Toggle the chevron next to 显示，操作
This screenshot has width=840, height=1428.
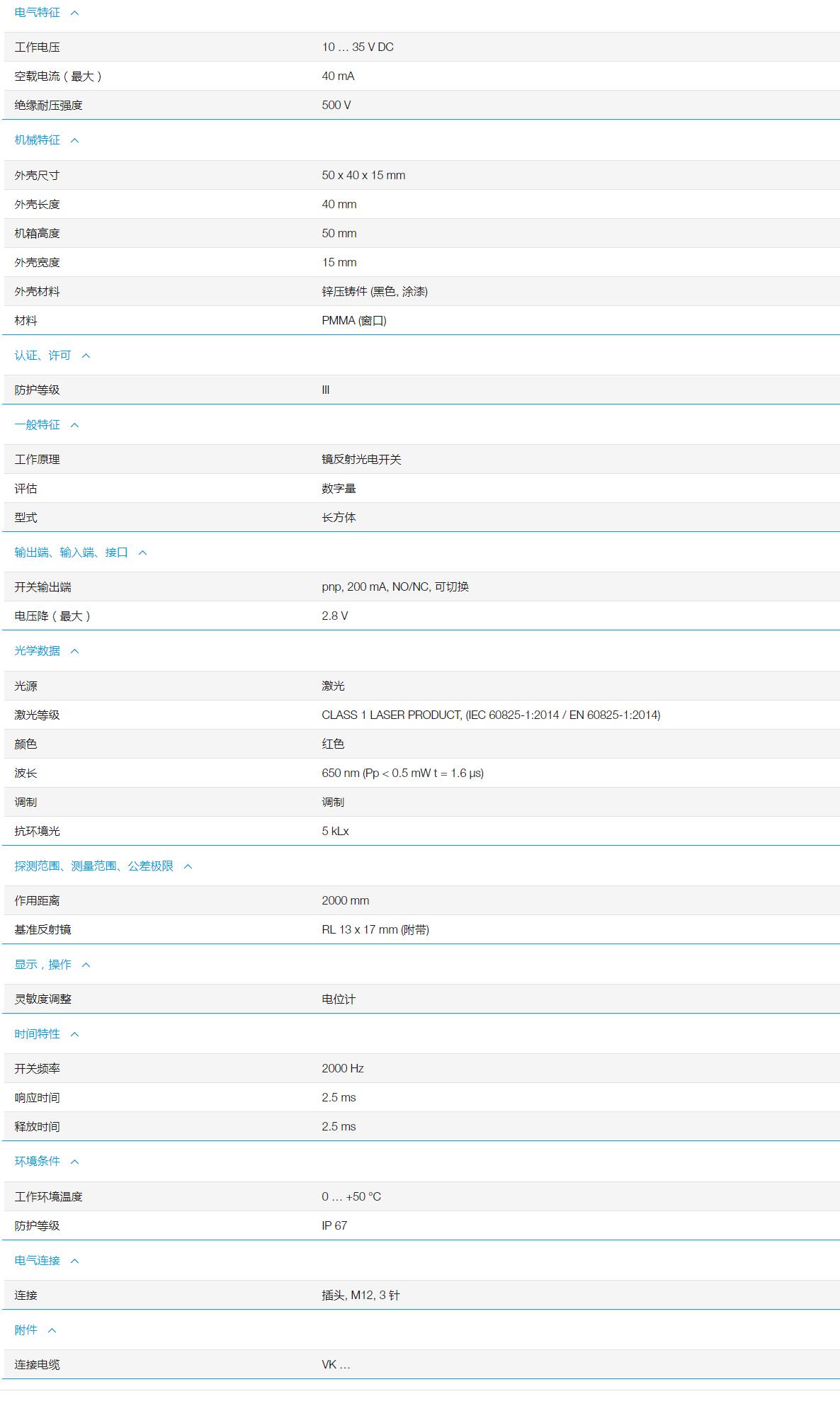coord(86,965)
